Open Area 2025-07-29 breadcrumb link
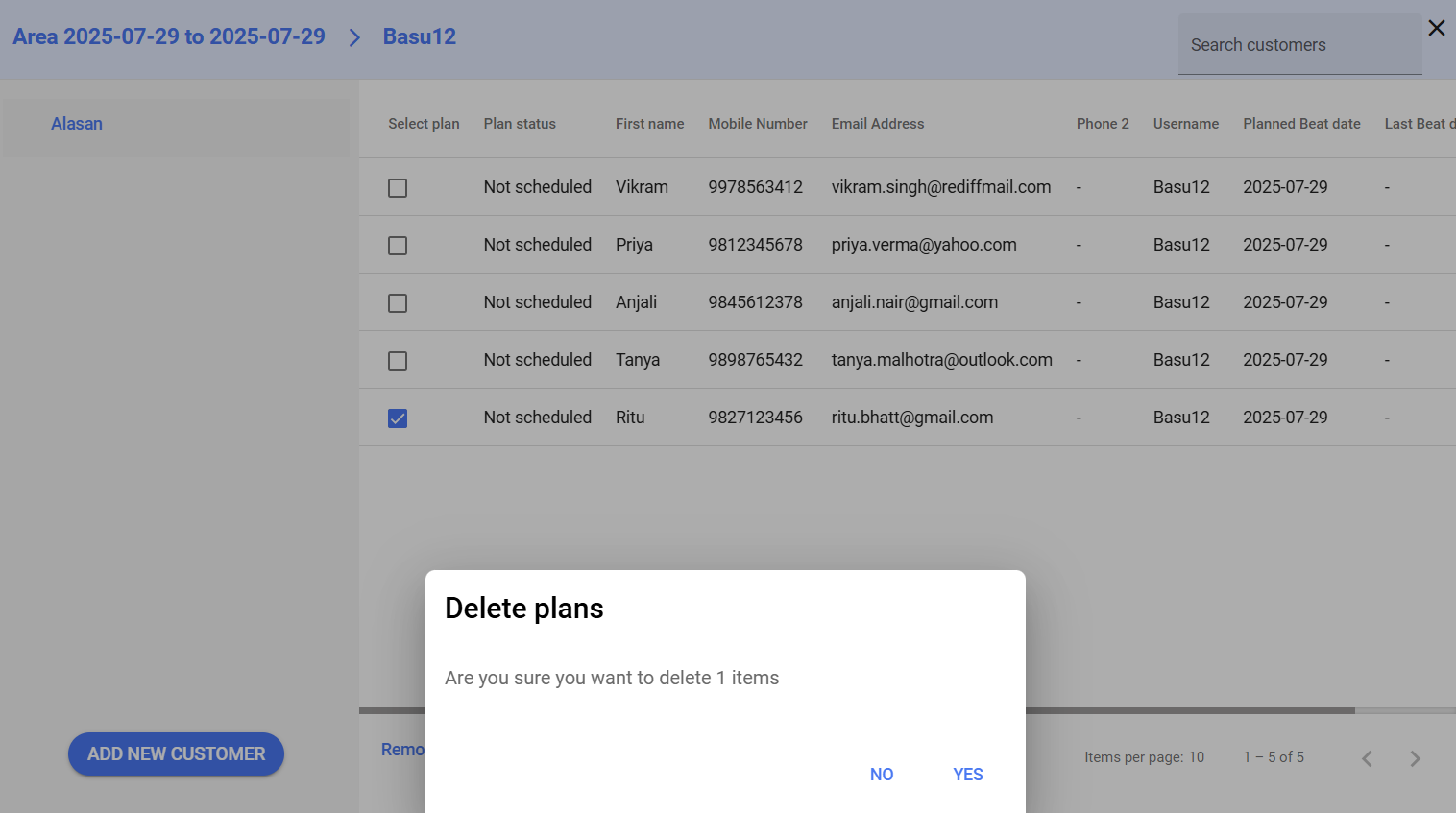The image size is (1456, 813). [169, 36]
